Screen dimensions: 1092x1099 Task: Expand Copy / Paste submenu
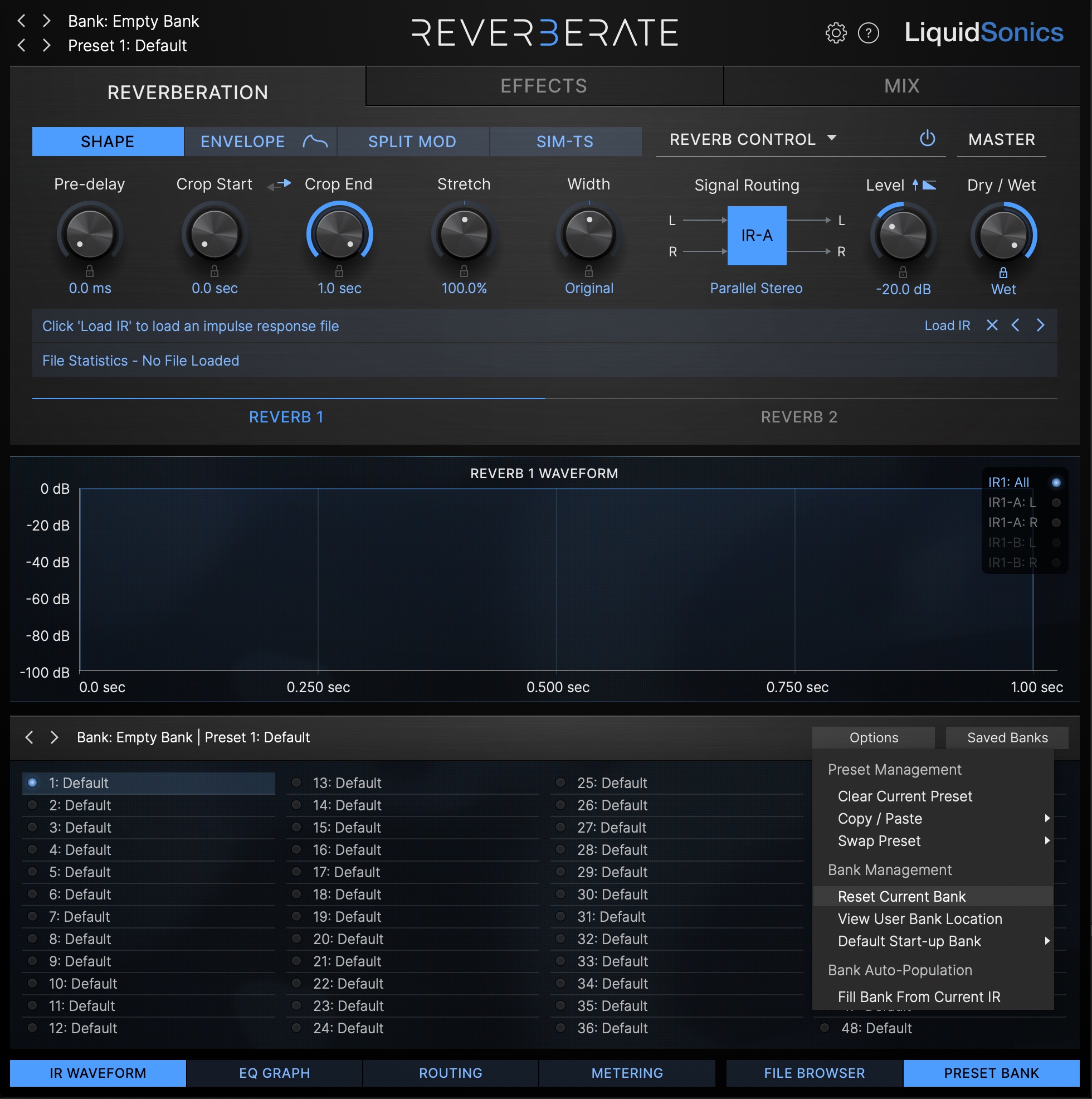point(933,819)
